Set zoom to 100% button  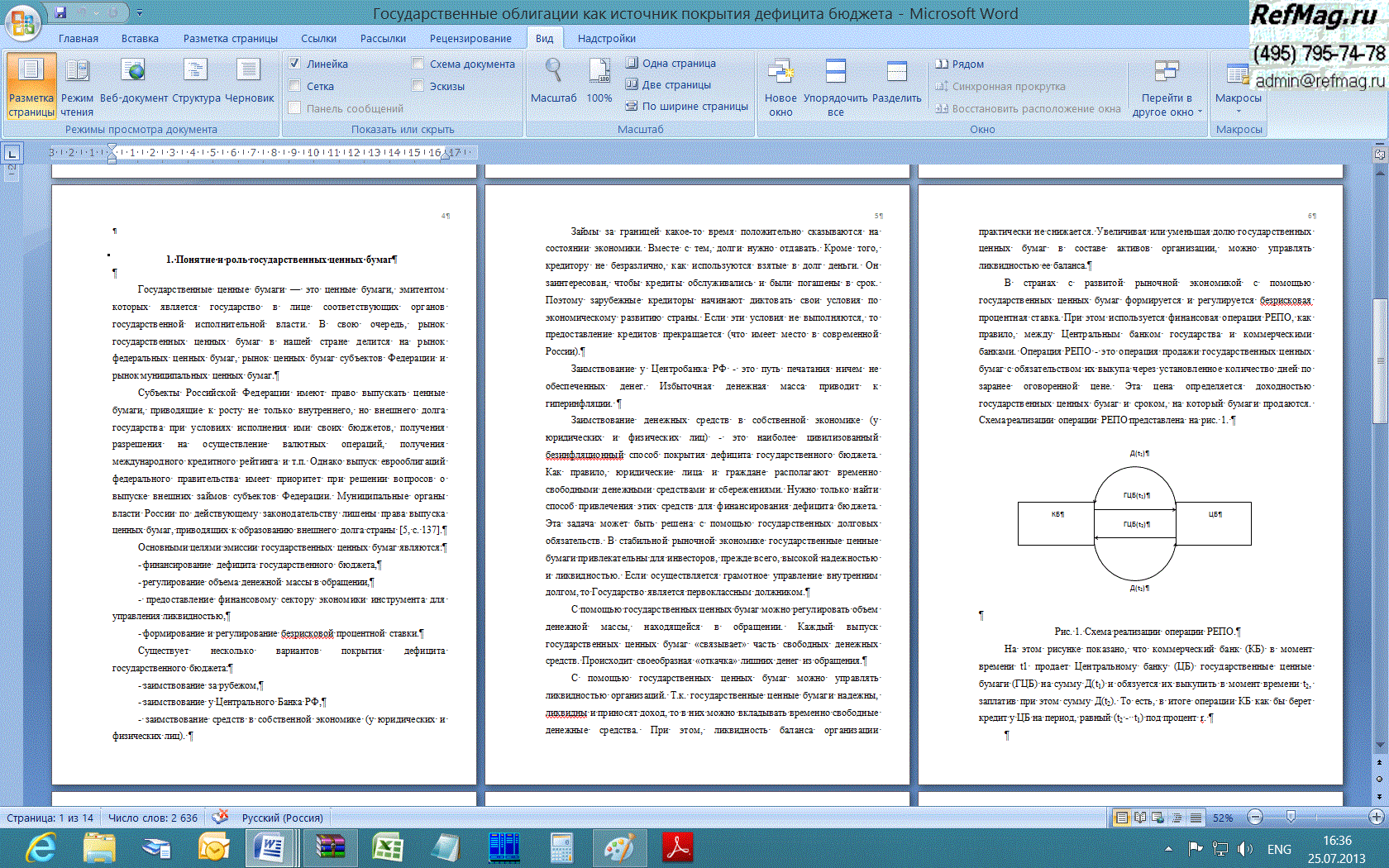pyautogui.click(x=599, y=83)
